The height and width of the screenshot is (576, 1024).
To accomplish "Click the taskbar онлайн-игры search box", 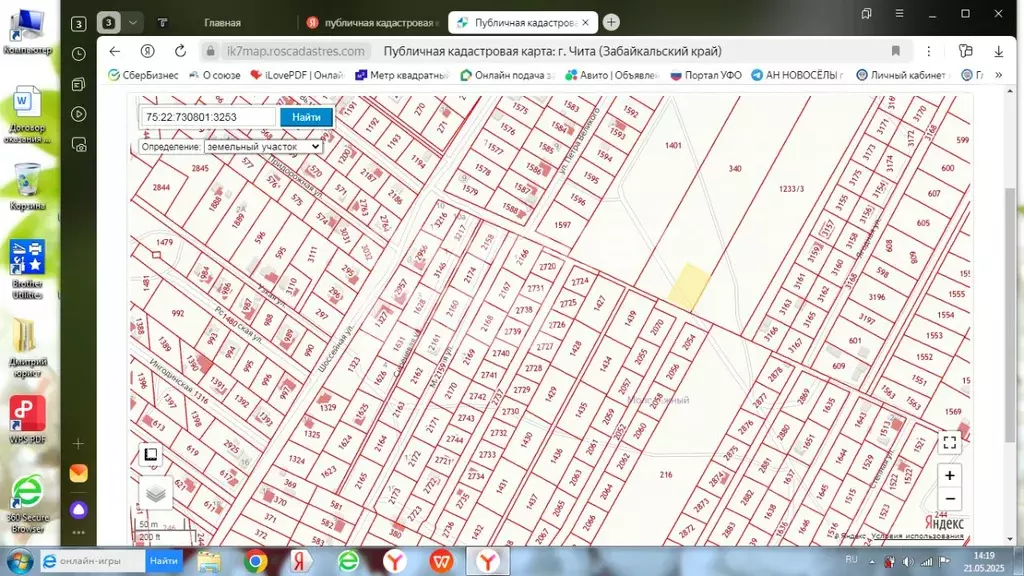I will [93, 561].
